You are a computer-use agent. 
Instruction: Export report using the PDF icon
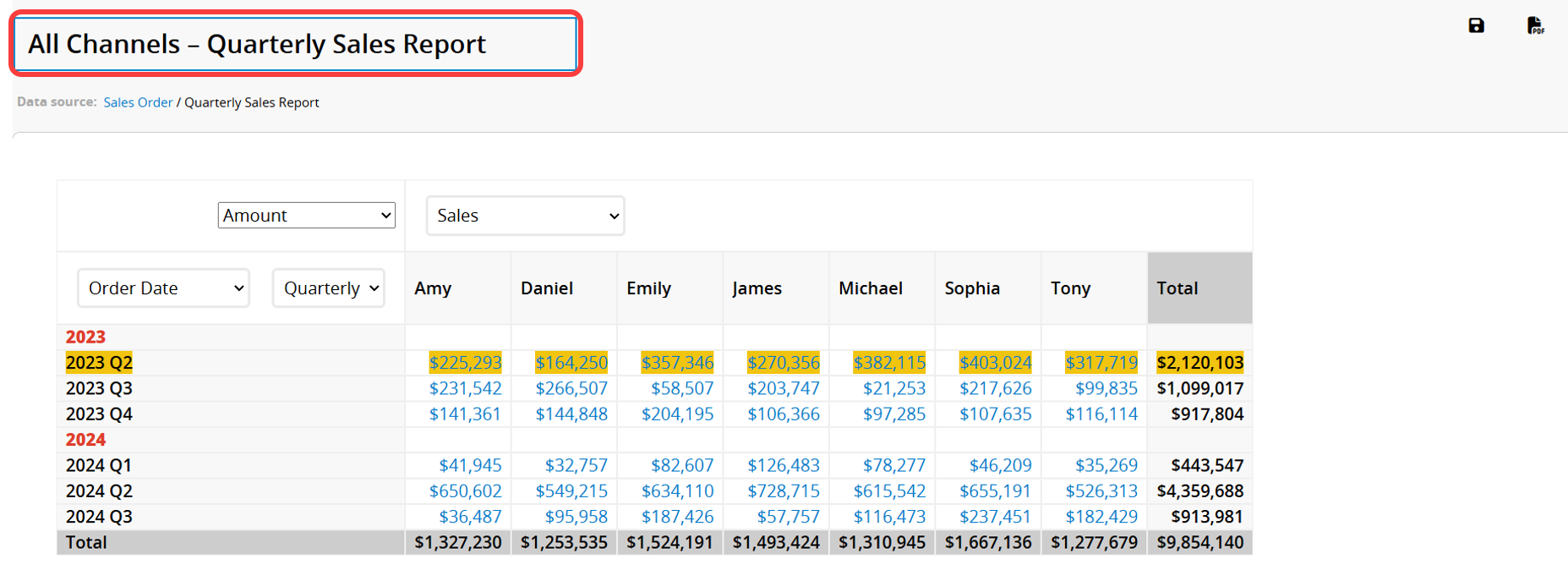point(1535,25)
